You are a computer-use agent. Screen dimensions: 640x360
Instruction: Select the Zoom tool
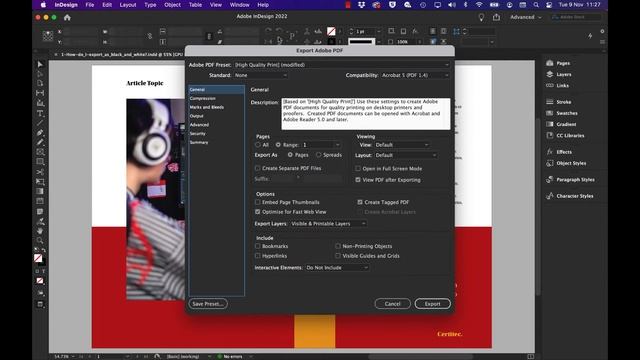(x=40, y=241)
